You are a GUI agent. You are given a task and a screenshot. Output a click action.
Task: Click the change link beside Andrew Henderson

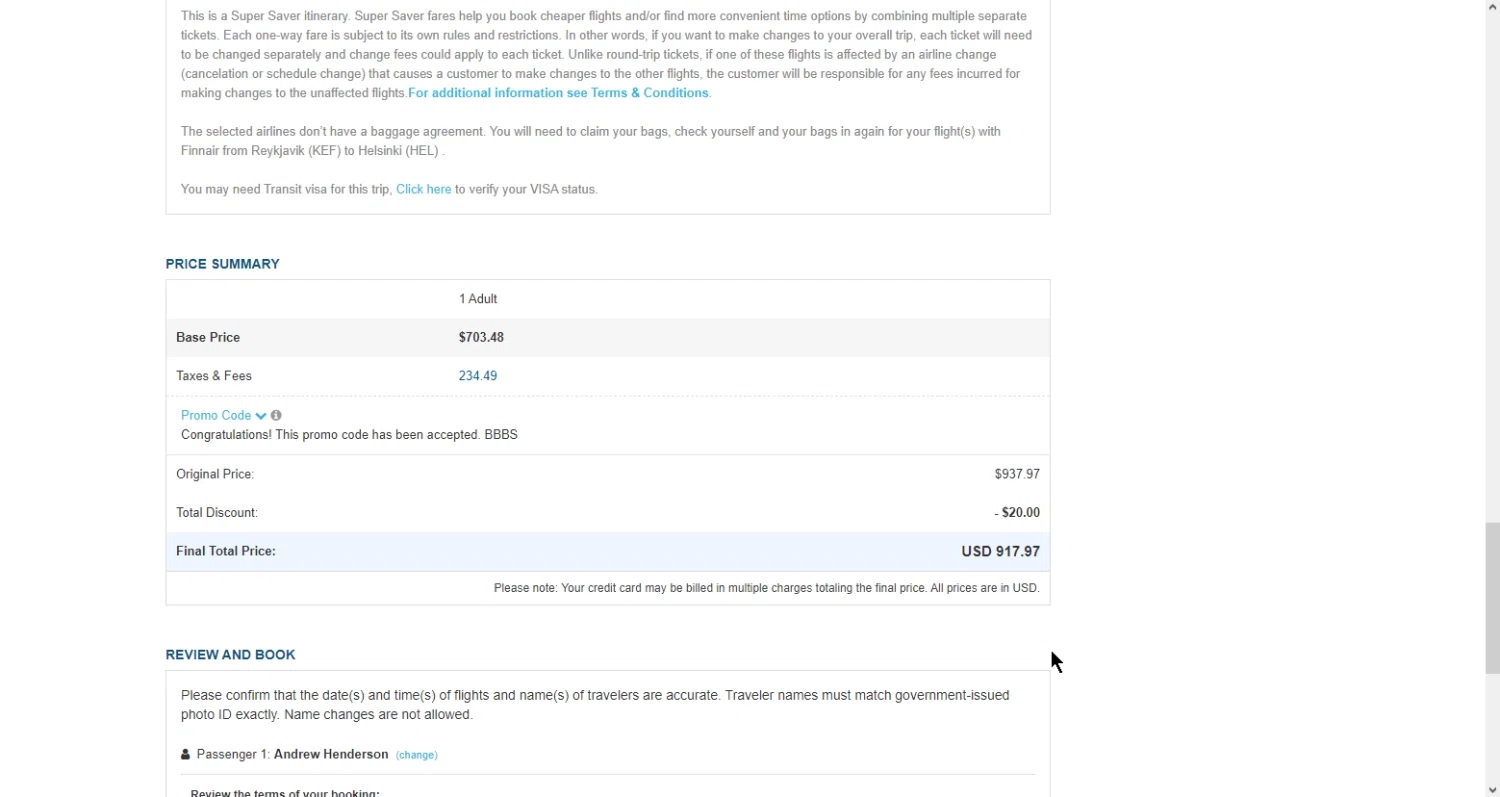coord(417,755)
